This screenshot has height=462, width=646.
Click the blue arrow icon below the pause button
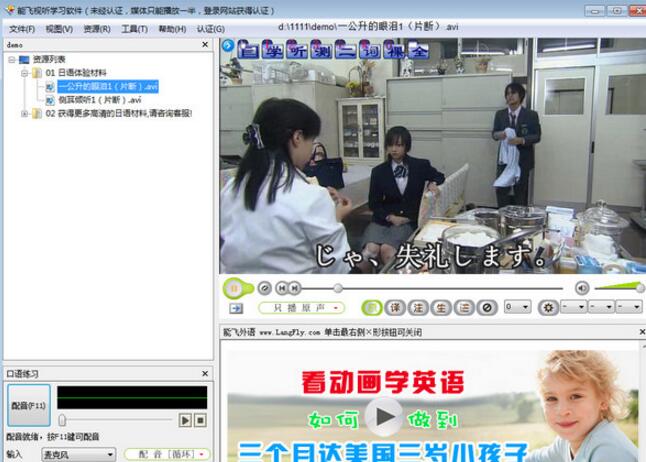236,308
